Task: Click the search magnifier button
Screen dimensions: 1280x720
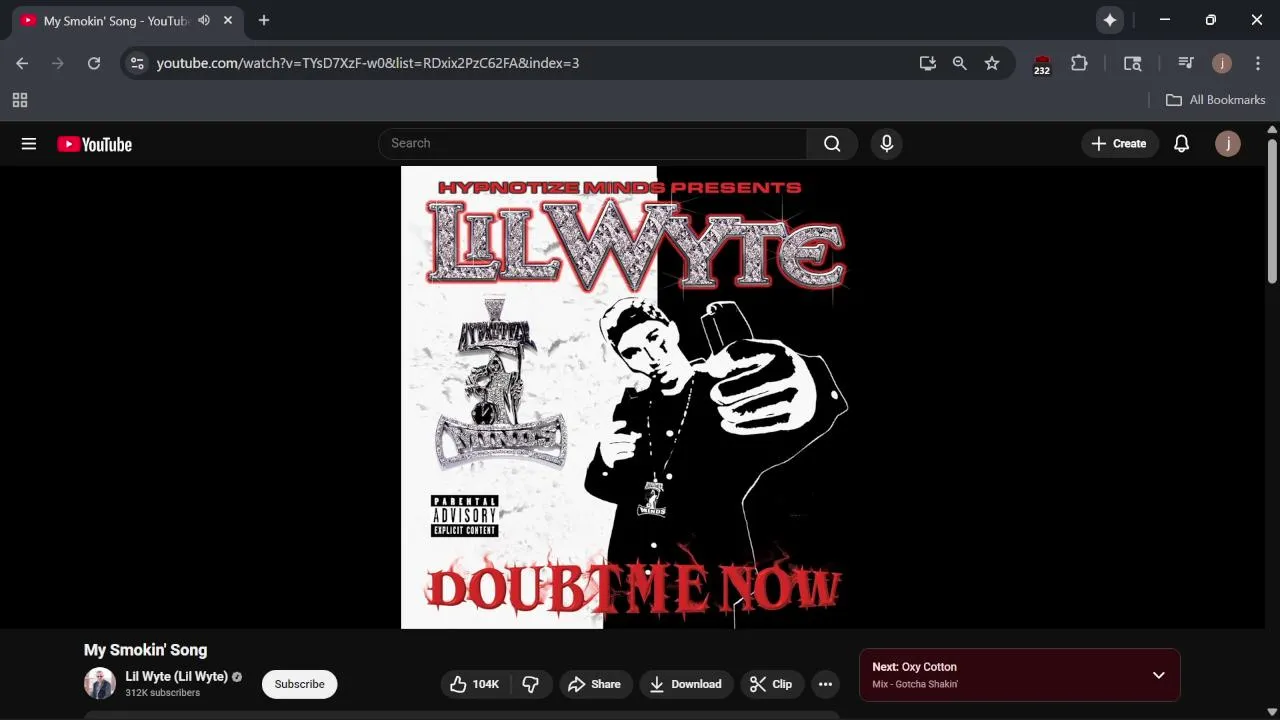Action: [832, 144]
